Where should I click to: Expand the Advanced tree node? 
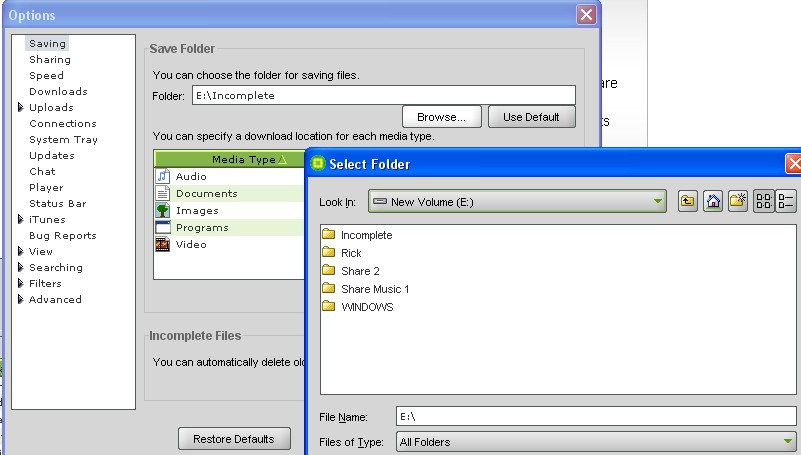20,299
